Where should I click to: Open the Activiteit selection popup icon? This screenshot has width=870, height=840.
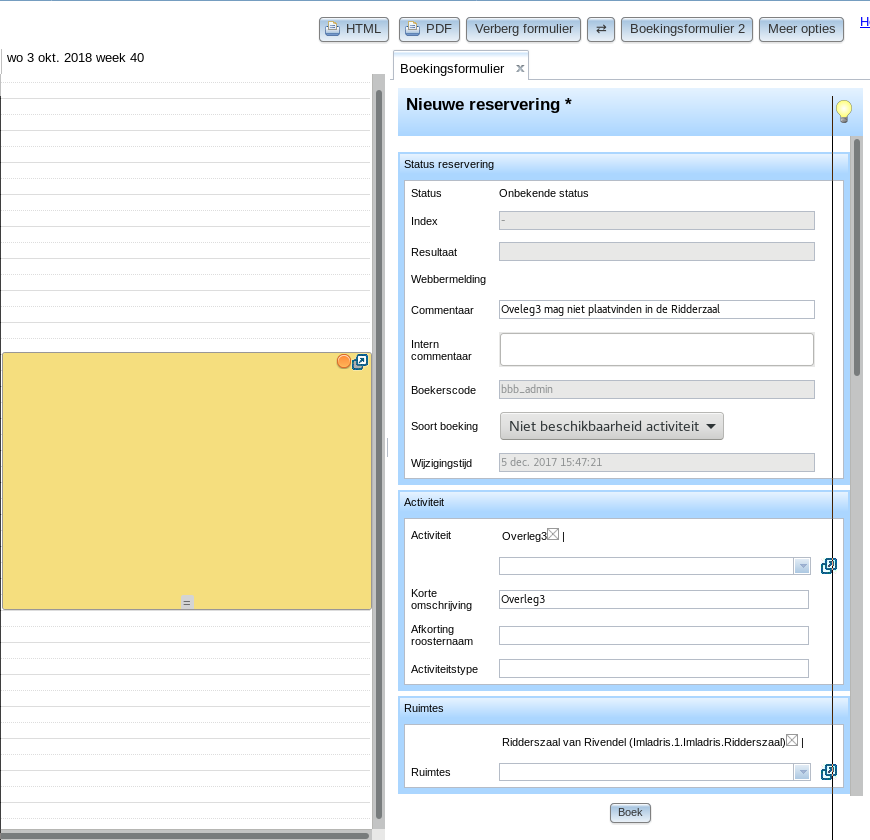(828, 566)
